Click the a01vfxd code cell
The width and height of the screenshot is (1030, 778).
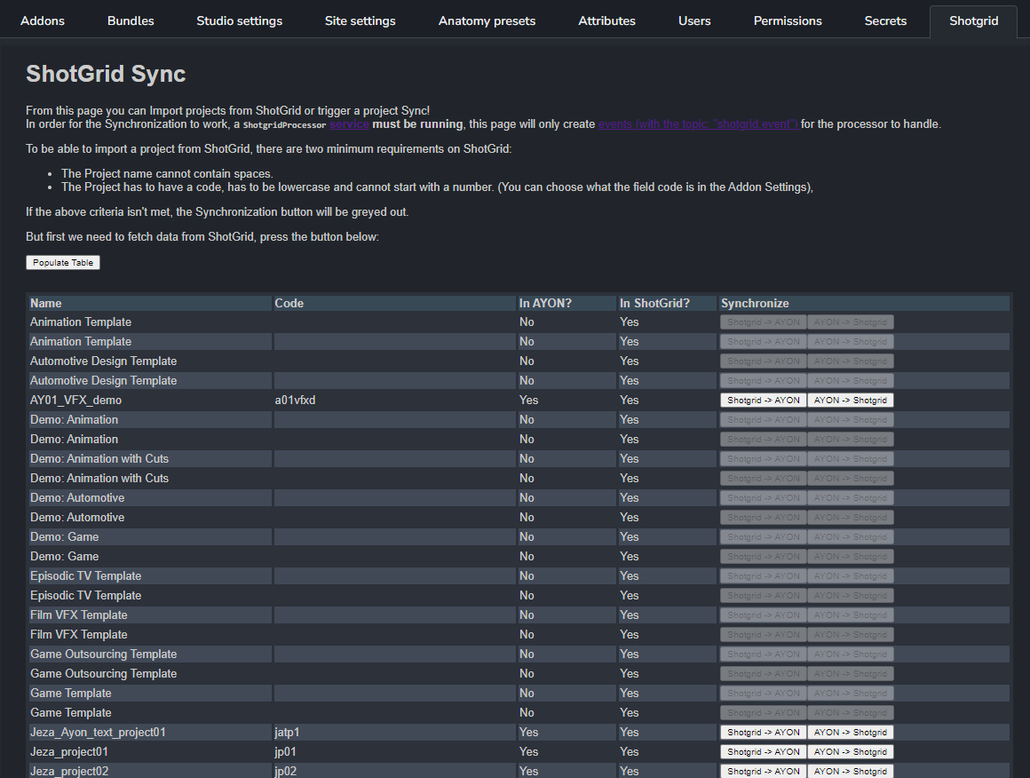click(295, 400)
